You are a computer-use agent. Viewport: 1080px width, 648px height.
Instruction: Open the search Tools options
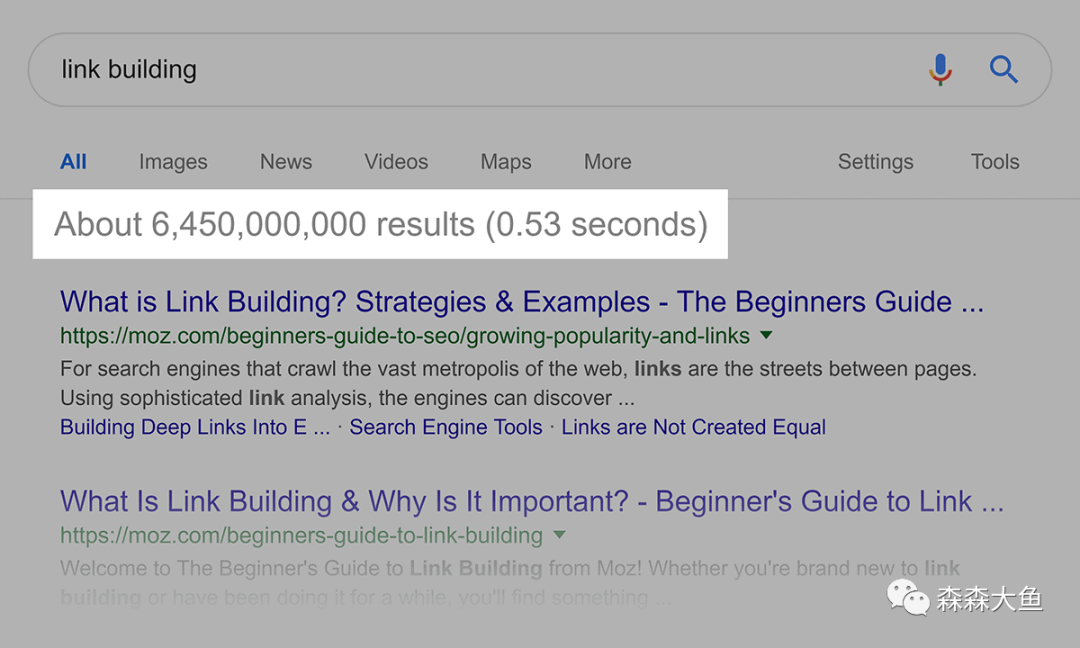click(995, 162)
